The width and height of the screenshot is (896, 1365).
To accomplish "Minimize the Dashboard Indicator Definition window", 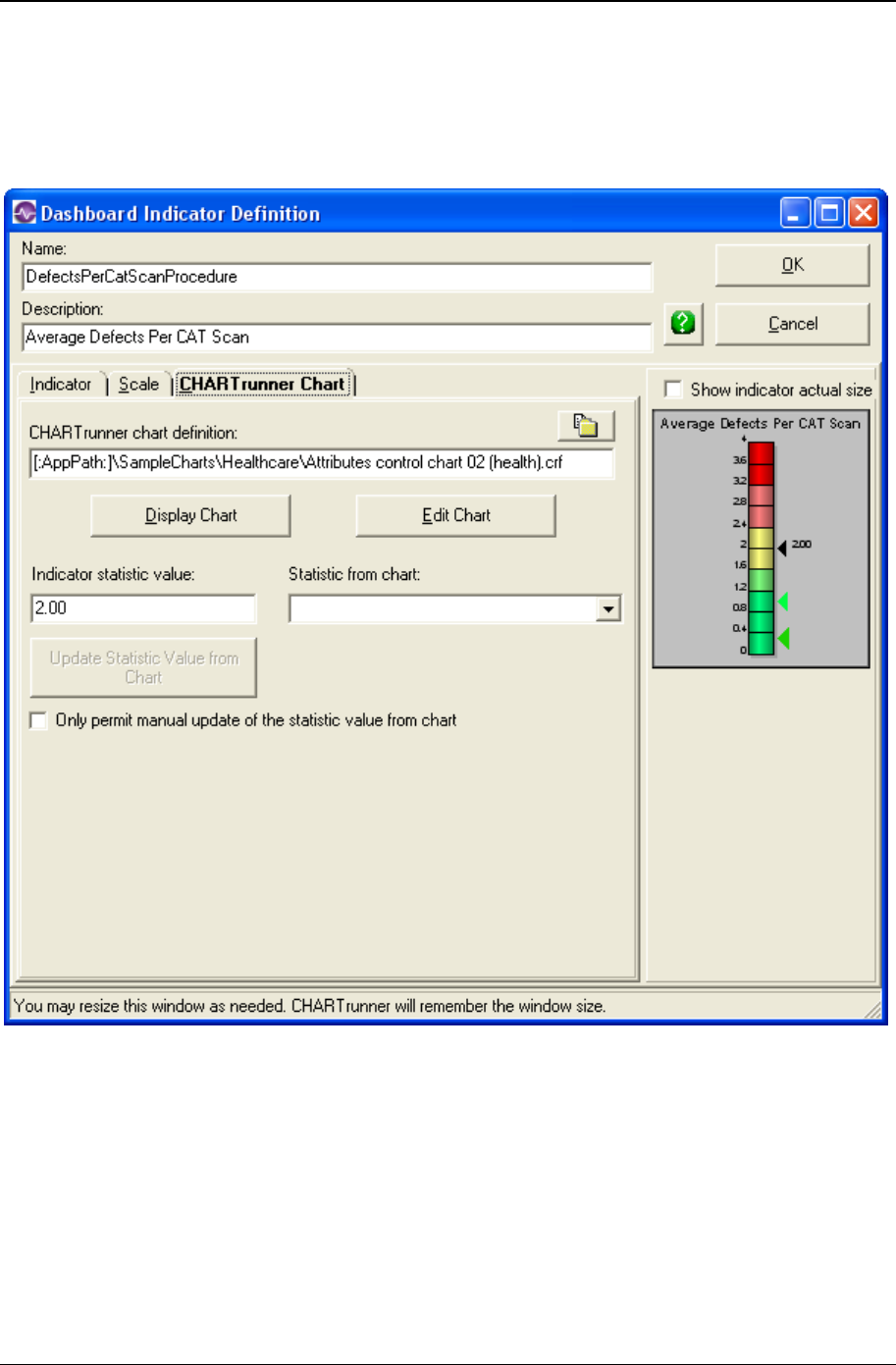I will tap(796, 213).
